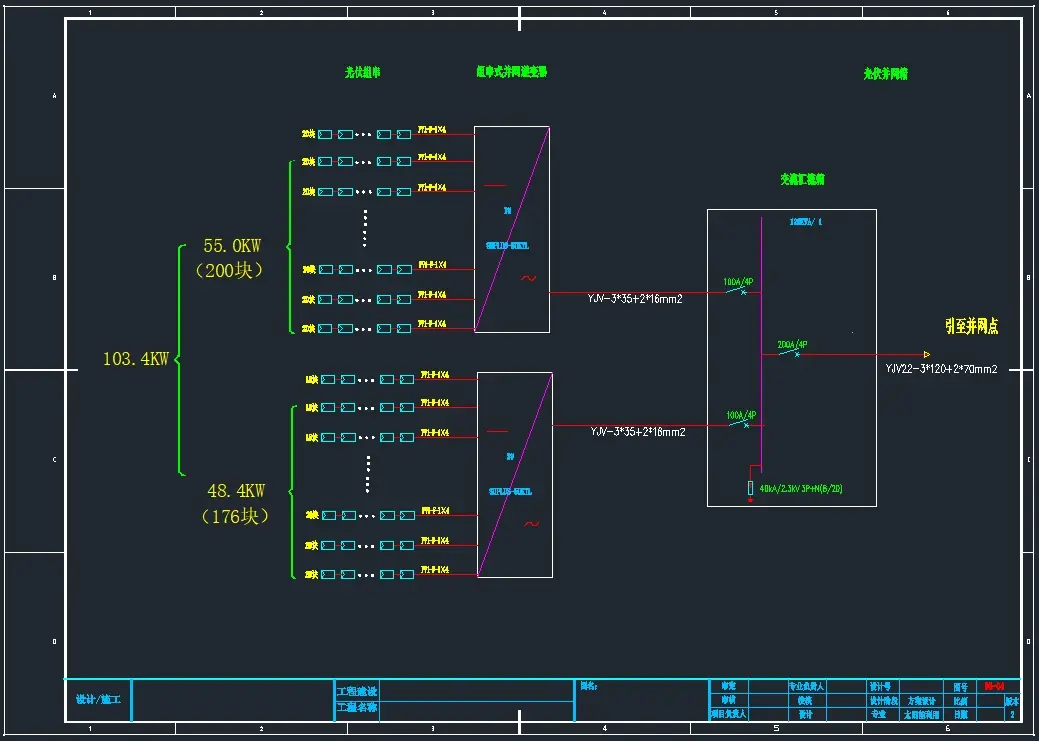Select the lower 100A/4P breaker symbol
Image resolution: width=1039 pixels, height=741 pixels.
pos(741,423)
